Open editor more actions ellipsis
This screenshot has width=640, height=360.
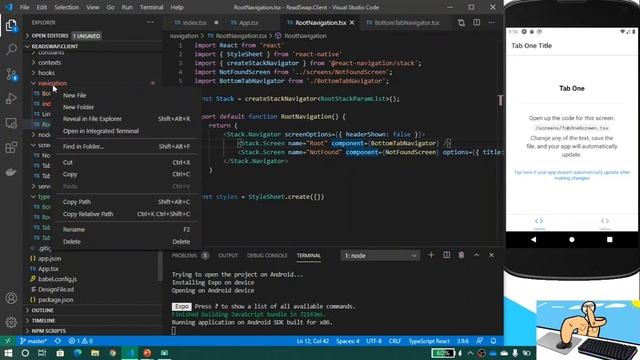point(491,23)
